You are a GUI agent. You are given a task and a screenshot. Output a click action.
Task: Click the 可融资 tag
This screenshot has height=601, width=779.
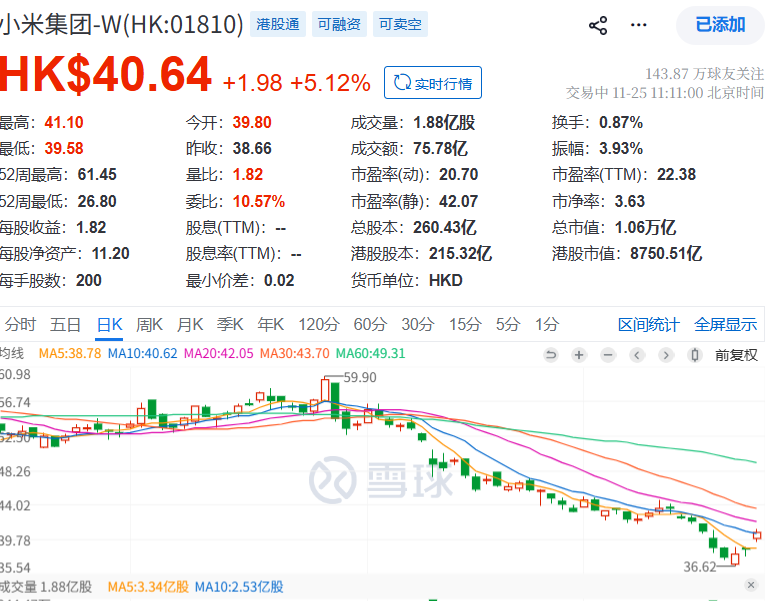339,24
